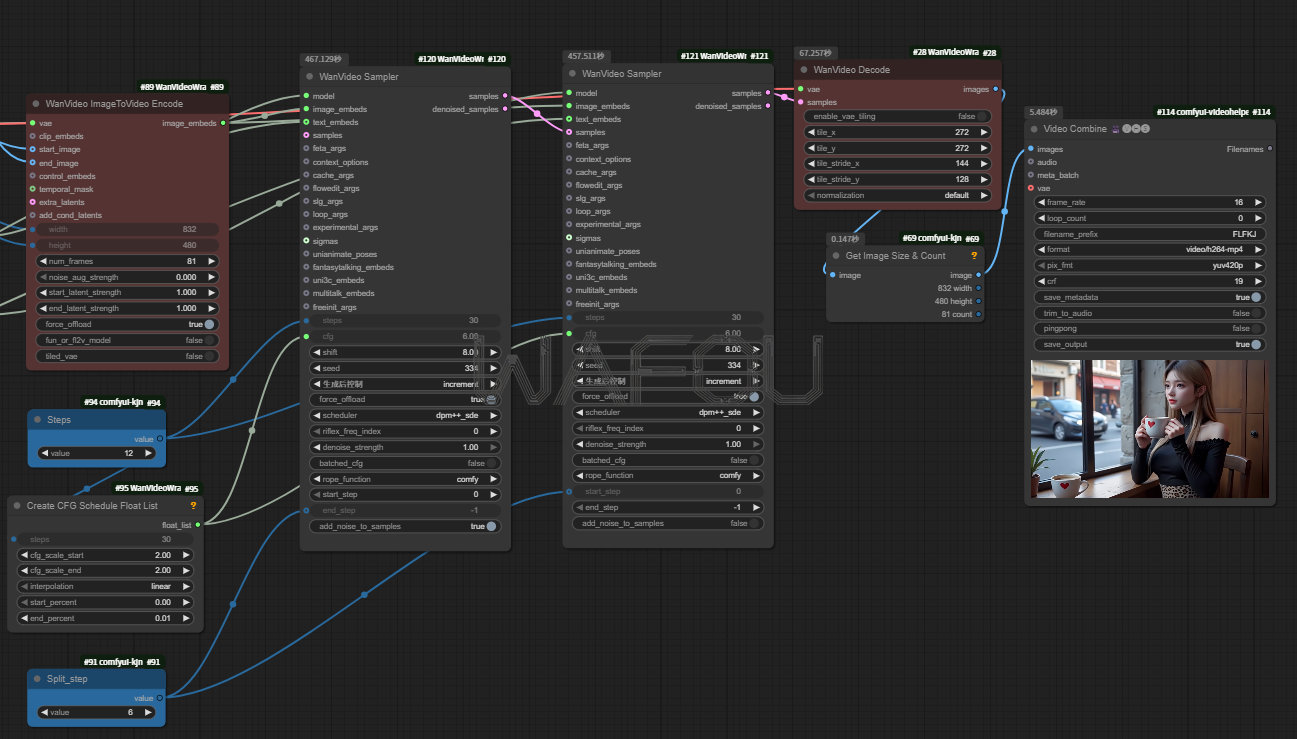The height and width of the screenshot is (739, 1297).
Task: Click the audio input port on Video Combine
Action: click(x=1030, y=162)
